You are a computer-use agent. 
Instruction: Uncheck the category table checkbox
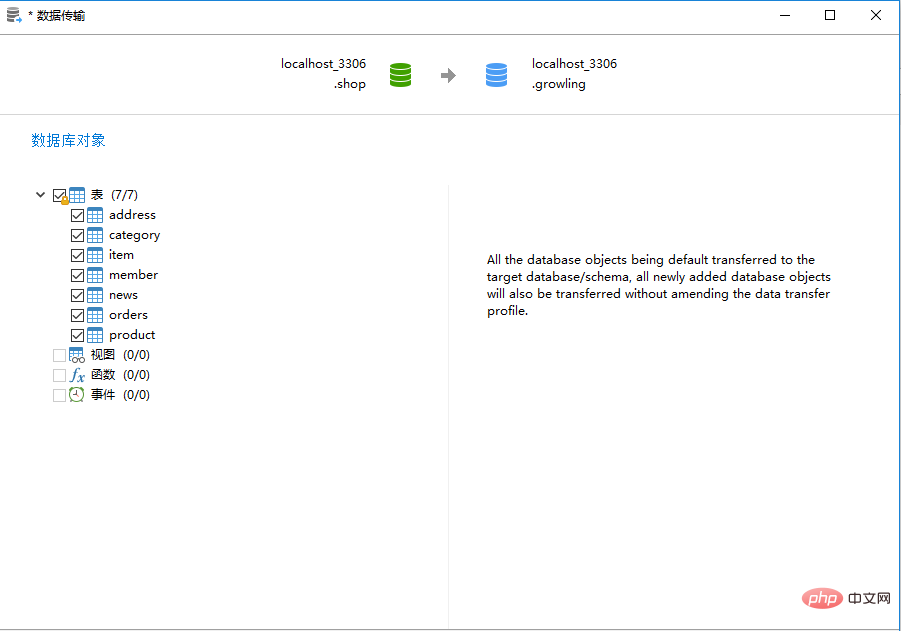[x=78, y=236]
